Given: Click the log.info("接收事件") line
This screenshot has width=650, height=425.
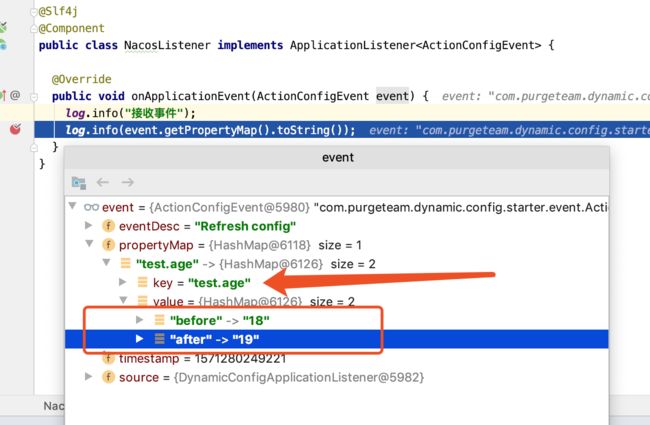Looking at the screenshot, I should 130,113.
